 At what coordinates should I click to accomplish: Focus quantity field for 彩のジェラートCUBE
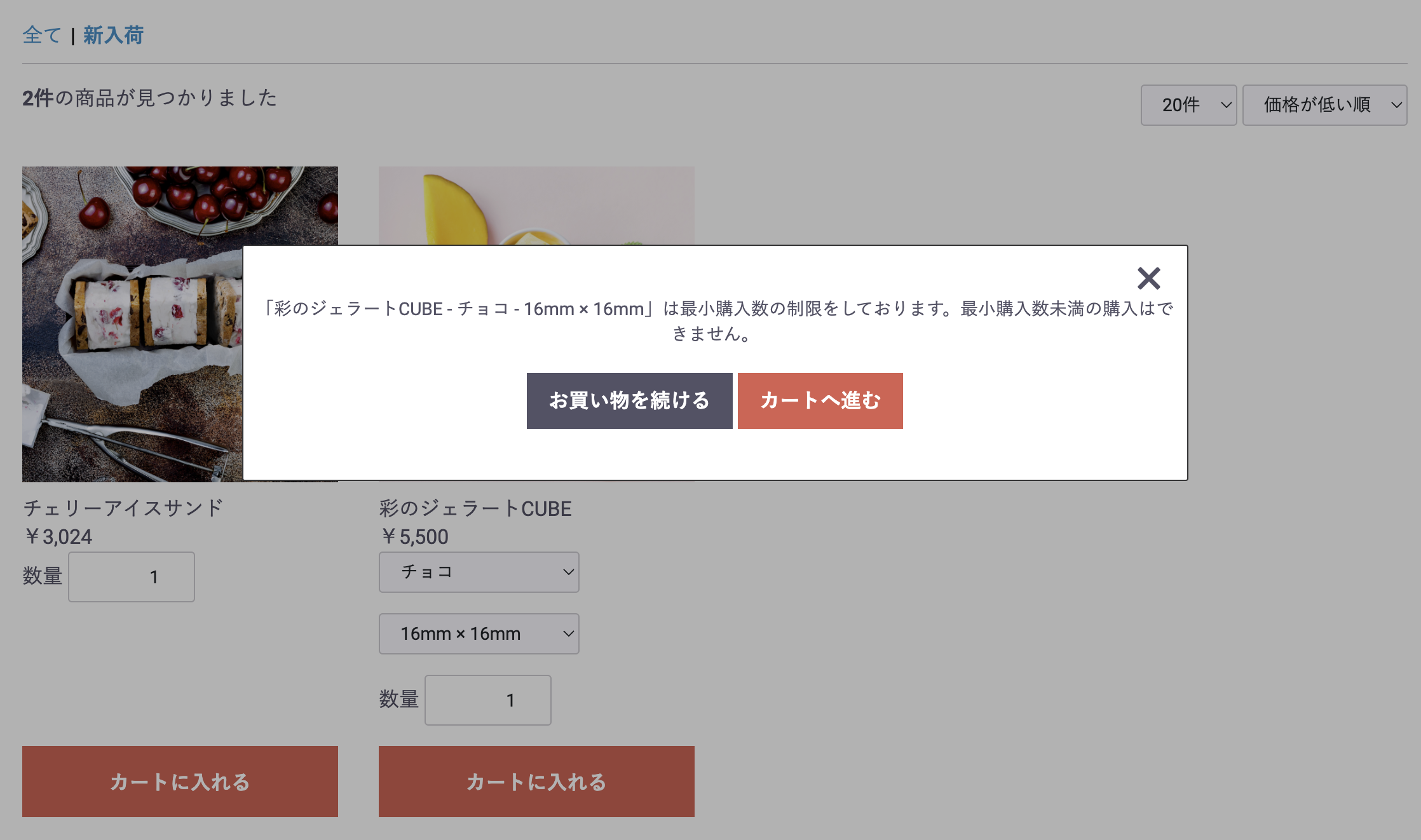tap(487, 700)
